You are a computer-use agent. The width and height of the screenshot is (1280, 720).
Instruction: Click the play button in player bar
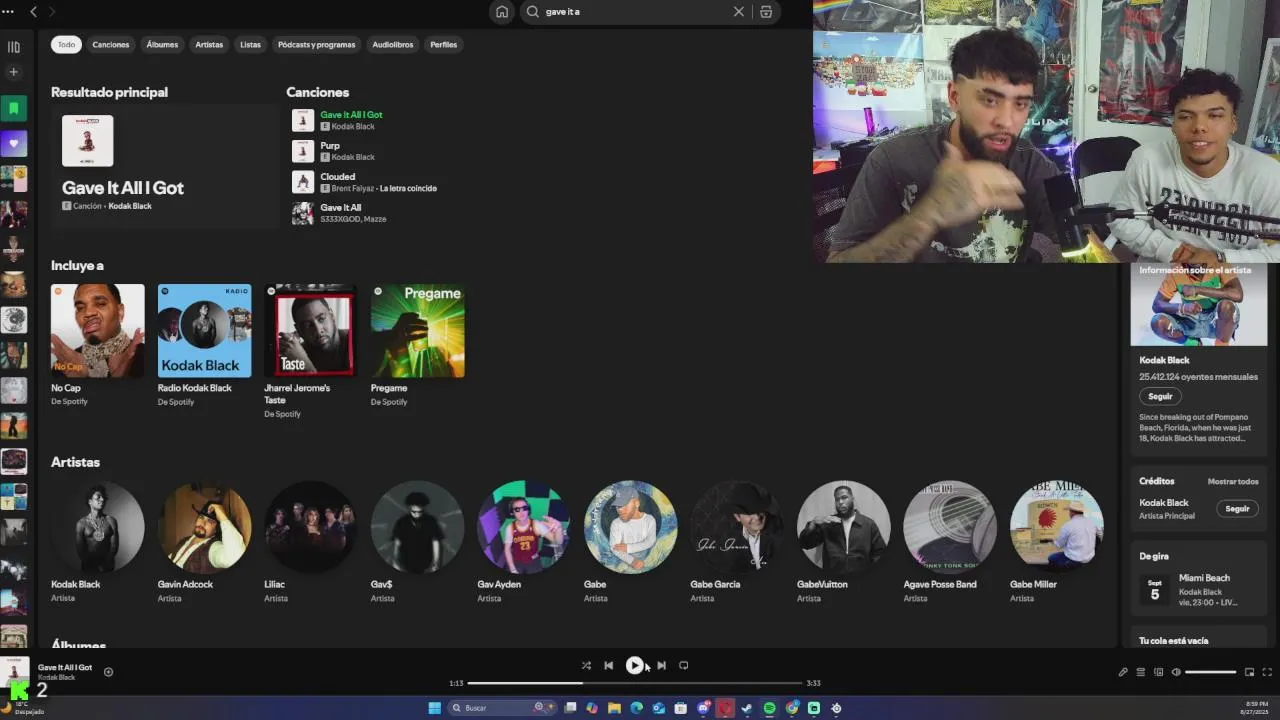(x=634, y=665)
